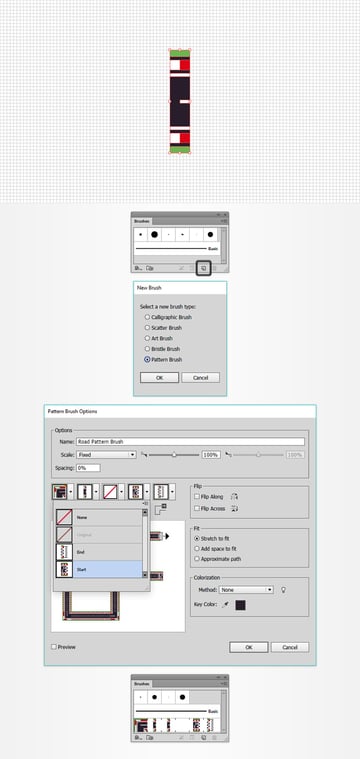
Task: Click the side tile thumbnail
Action: [85, 492]
